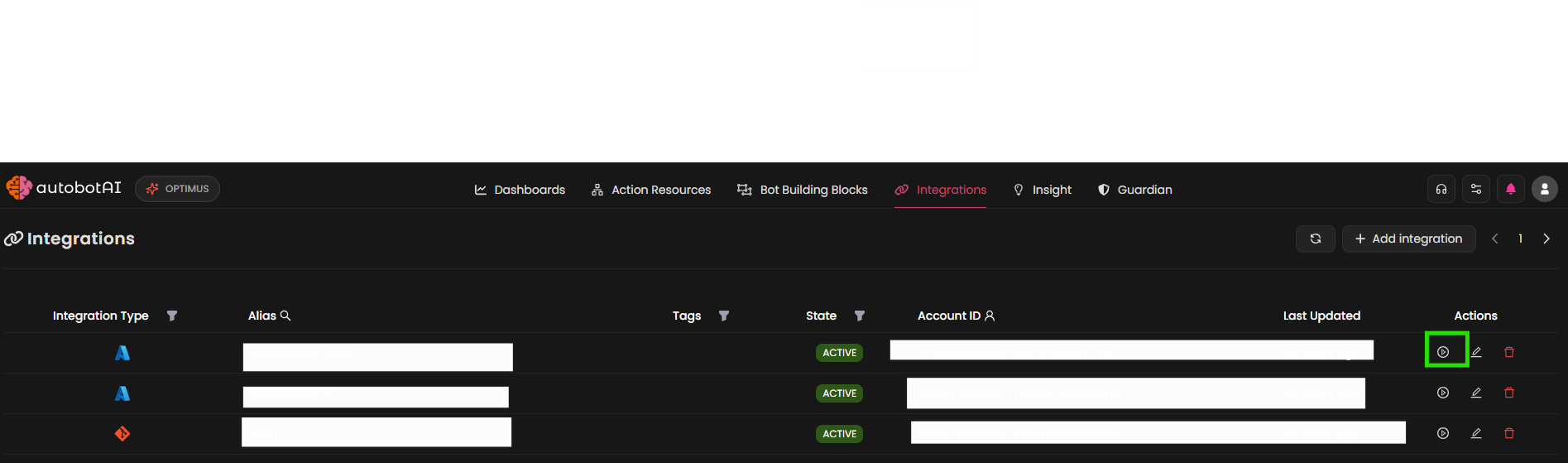Viewport: 1568px width, 463px height.
Task: Click the OPTIMUS badge button
Action: point(177,189)
